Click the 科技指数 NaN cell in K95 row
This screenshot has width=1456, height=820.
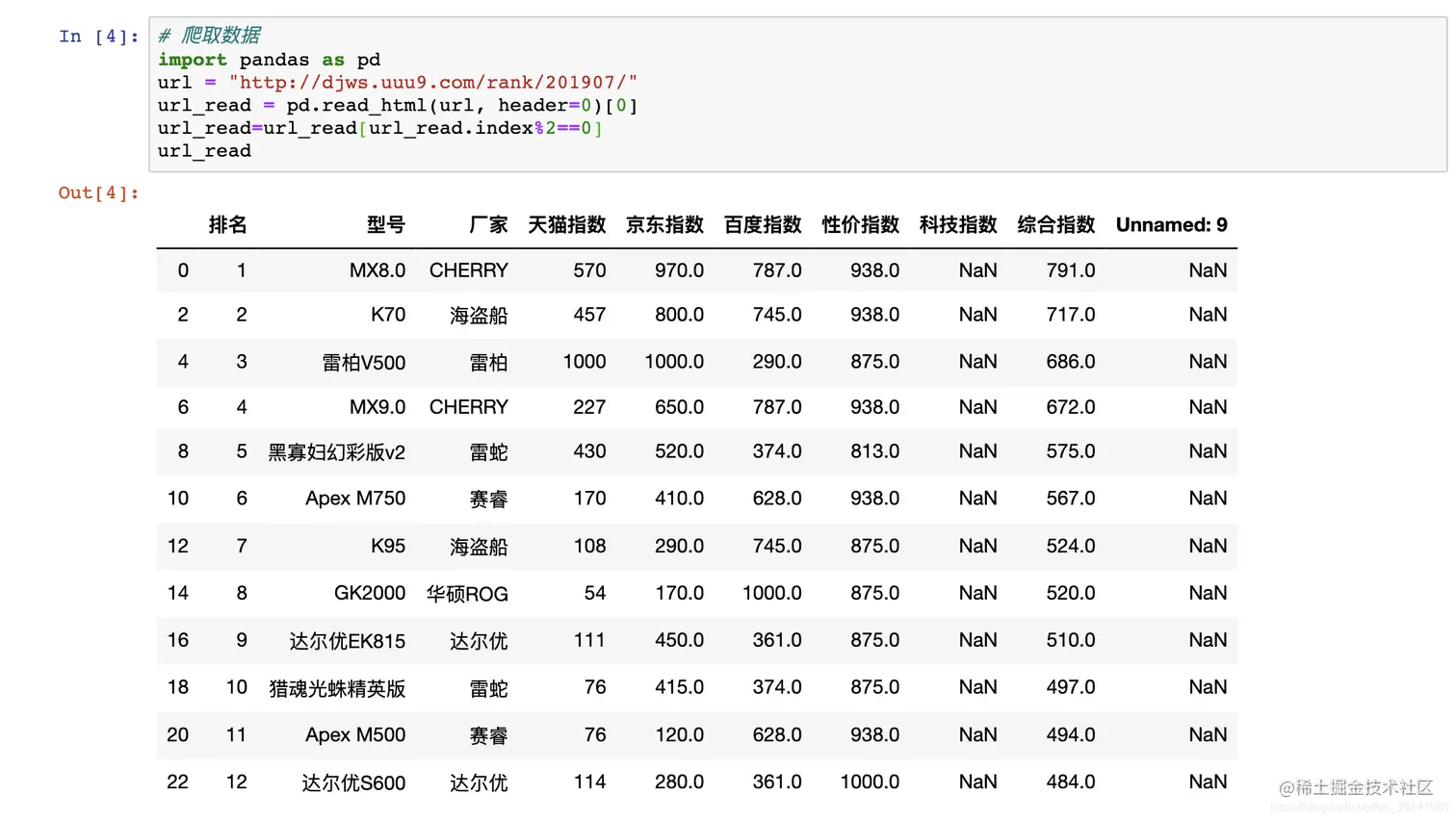977,546
